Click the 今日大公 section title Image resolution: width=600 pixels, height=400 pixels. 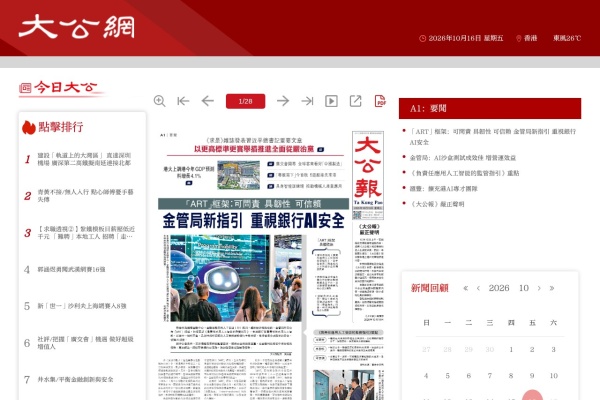pyautogui.click(x=65, y=88)
